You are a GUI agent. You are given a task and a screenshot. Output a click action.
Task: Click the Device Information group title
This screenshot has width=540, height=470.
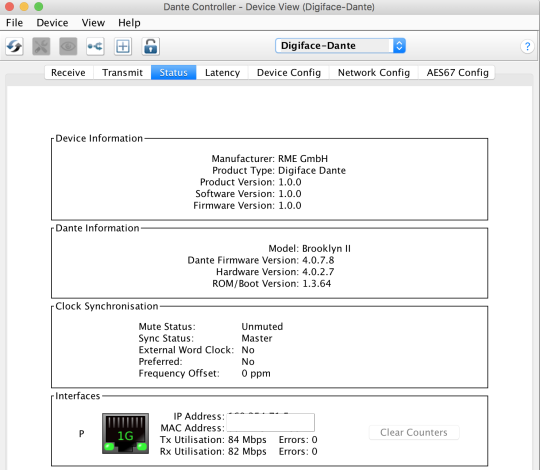[x=99, y=138]
